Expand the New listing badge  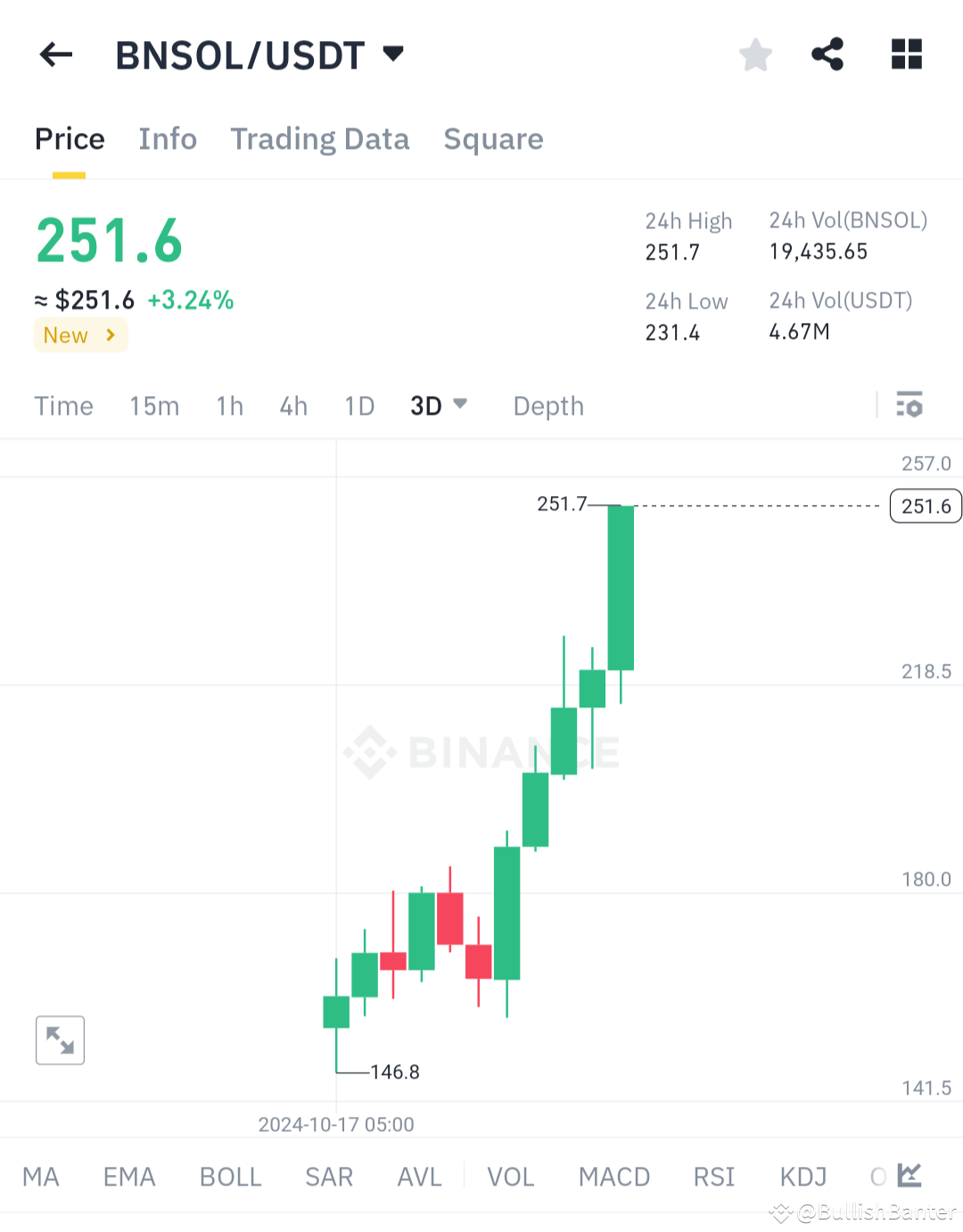(80, 335)
